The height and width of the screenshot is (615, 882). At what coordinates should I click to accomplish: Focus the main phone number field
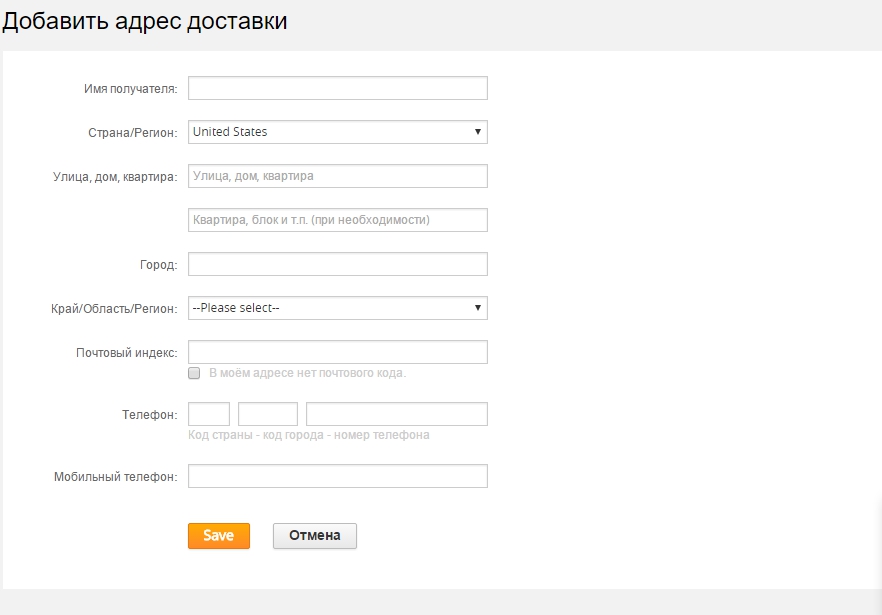click(396, 414)
